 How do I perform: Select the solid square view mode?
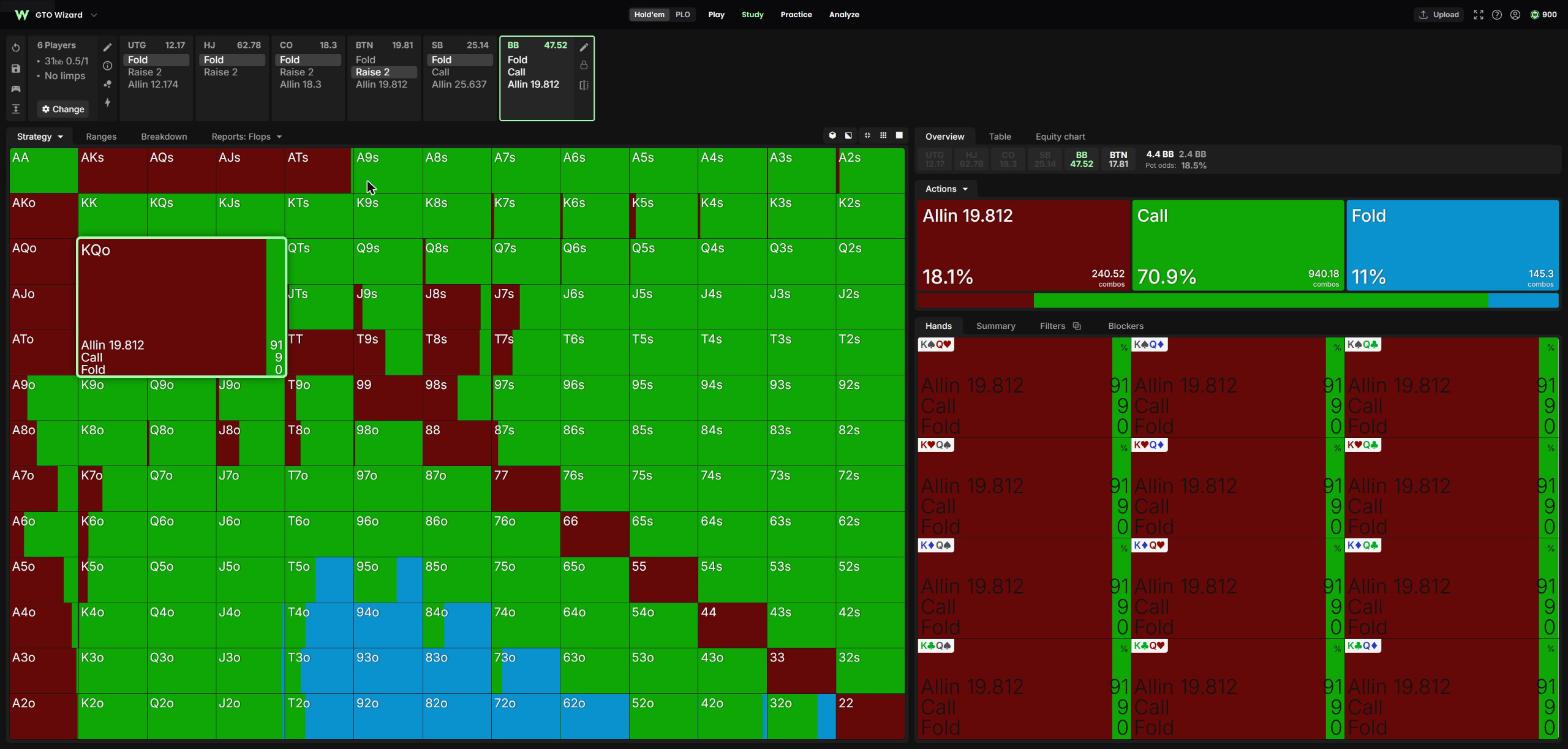click(x=899, y=136)
